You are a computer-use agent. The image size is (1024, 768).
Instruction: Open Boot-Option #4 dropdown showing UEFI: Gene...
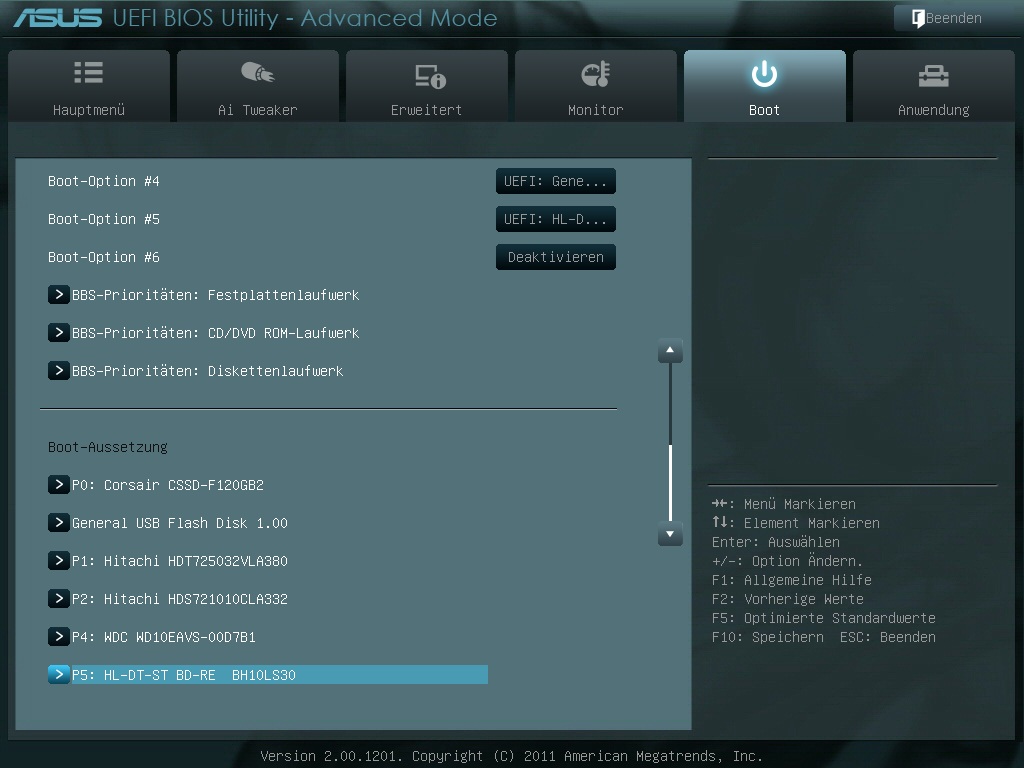pyautogui.click(x=556, y=182)
